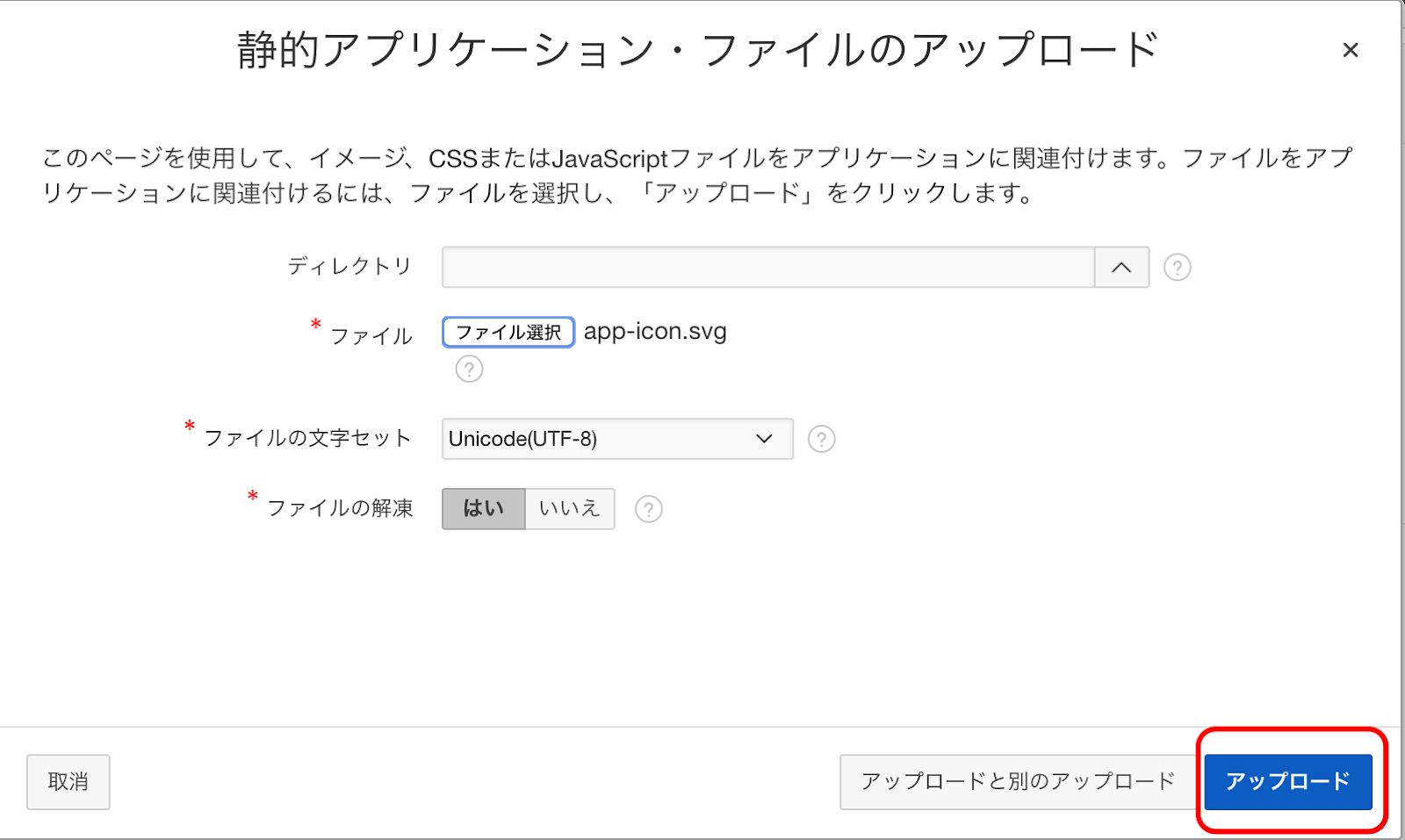The image size is (1405, 840).
Task: Click the ファイル選択 button
Action: (x=508, y=332)
